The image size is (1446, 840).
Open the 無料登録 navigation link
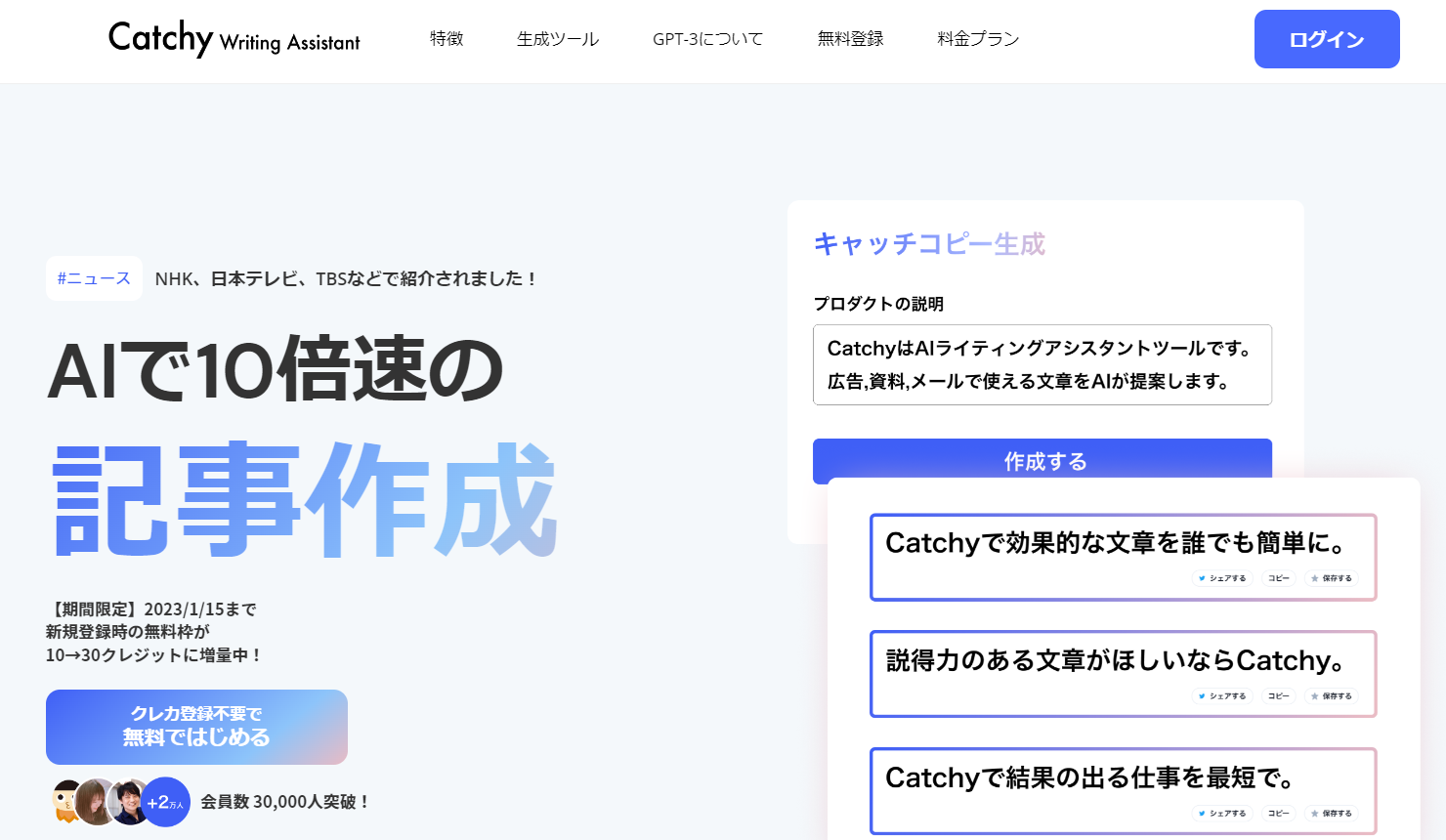pyautogui.click(x=851, y=39)
